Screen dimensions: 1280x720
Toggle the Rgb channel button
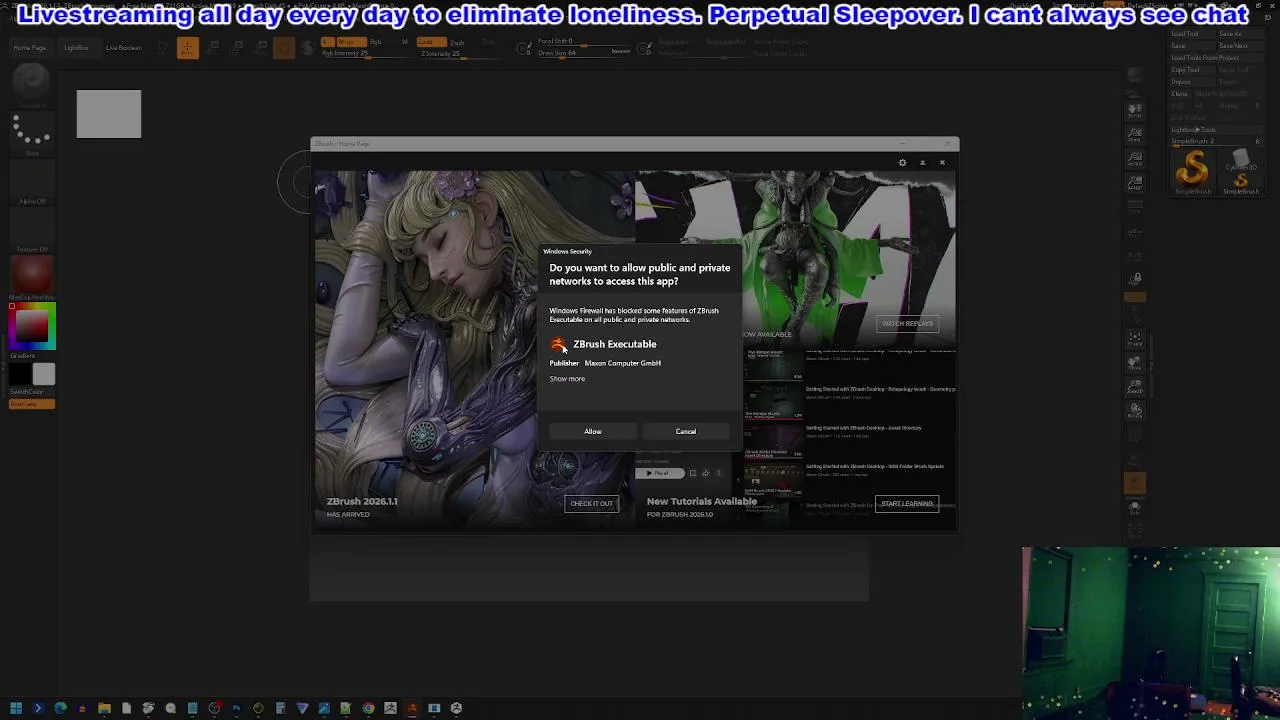click(376, 42)
